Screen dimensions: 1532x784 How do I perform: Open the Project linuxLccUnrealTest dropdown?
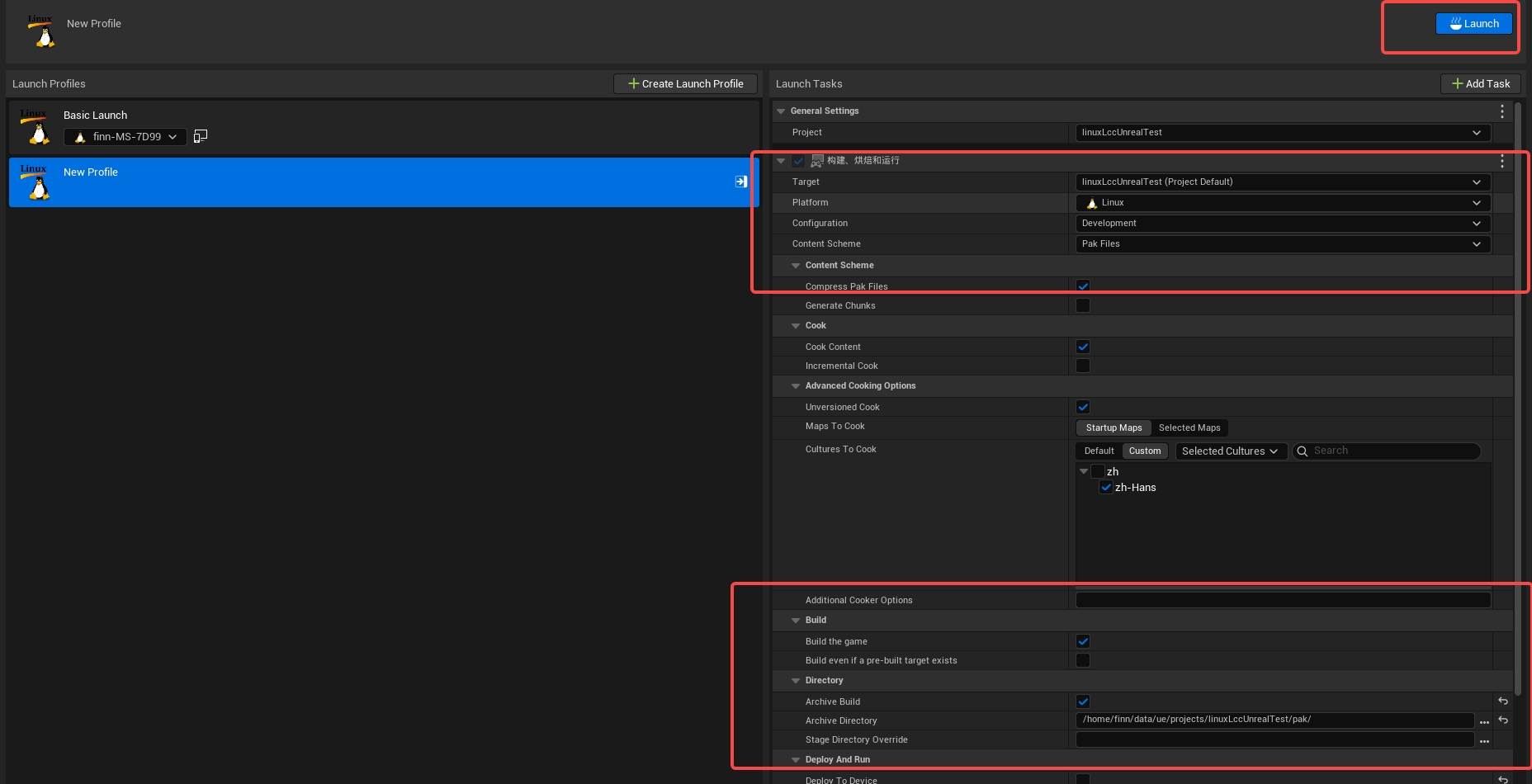tap(1283, 133)
